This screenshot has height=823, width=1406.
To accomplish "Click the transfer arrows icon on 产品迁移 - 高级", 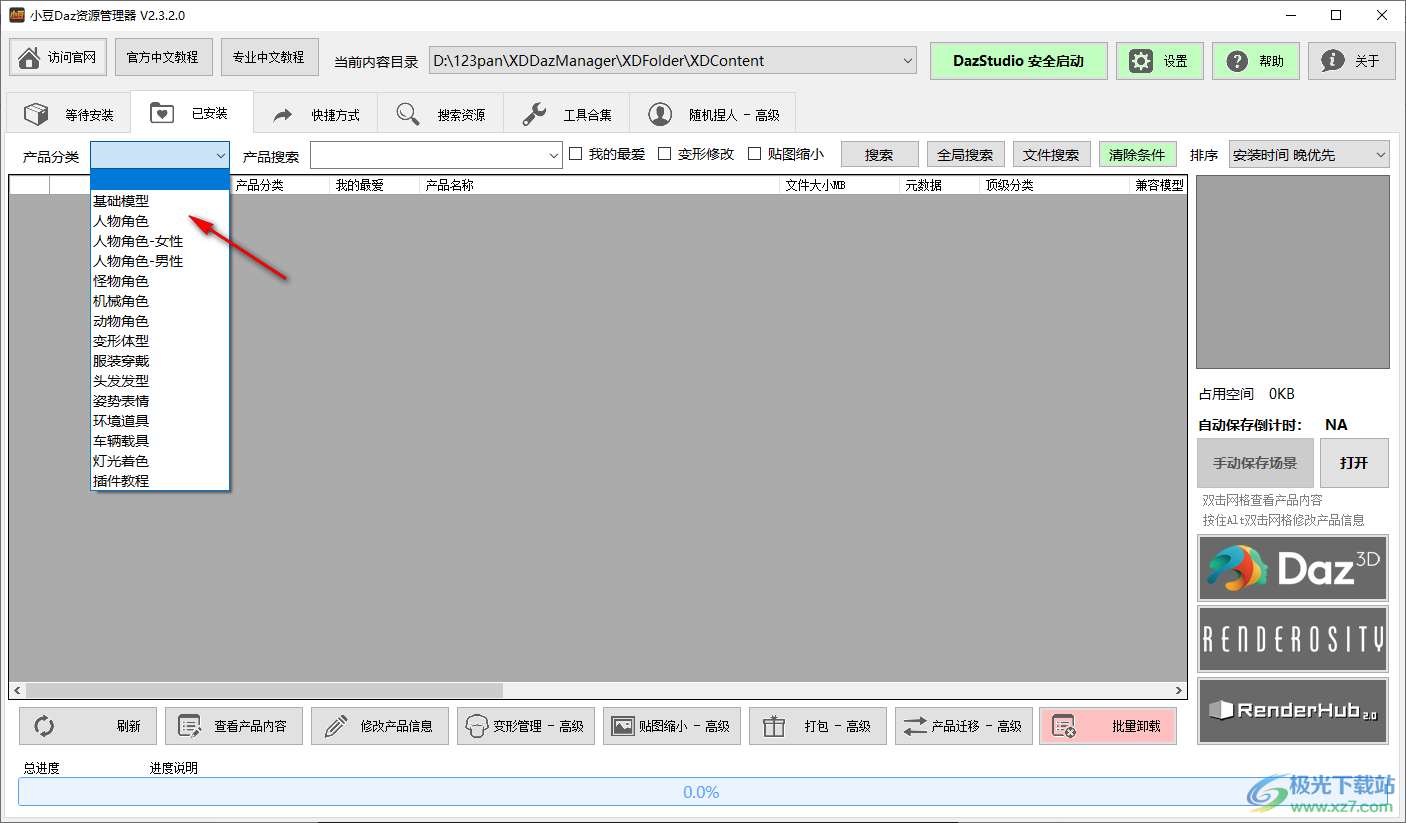I will click(915, 726).
